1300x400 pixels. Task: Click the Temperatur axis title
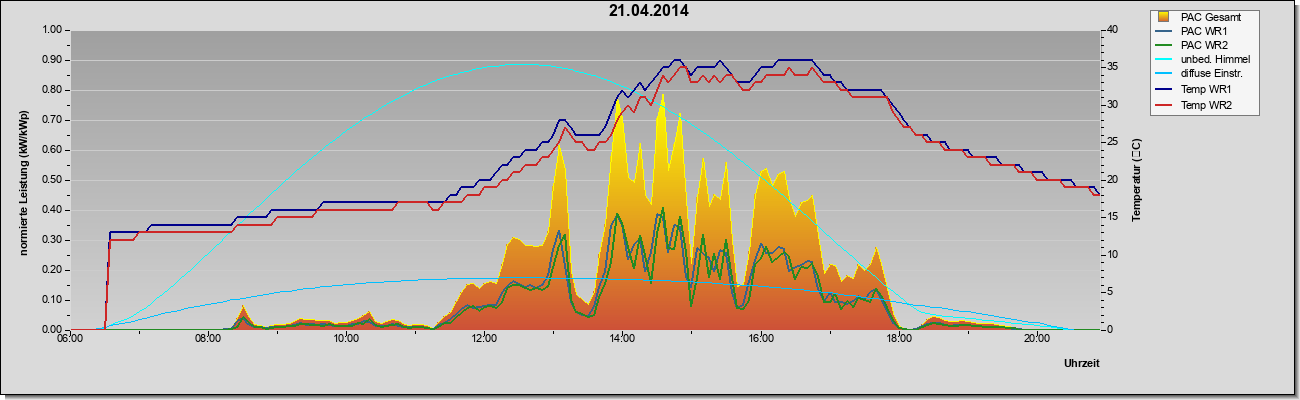pyautogui.click(x=1136, y=179)
